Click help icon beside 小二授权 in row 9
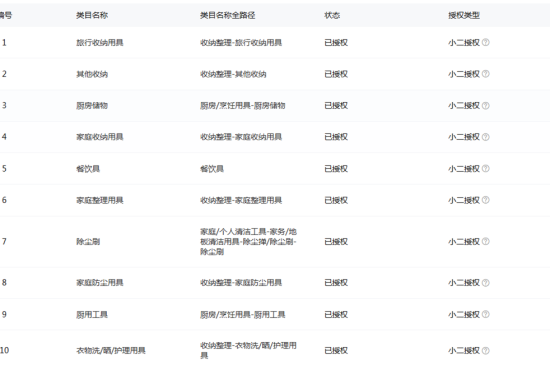Screen dimensions: 550x365 486,314
